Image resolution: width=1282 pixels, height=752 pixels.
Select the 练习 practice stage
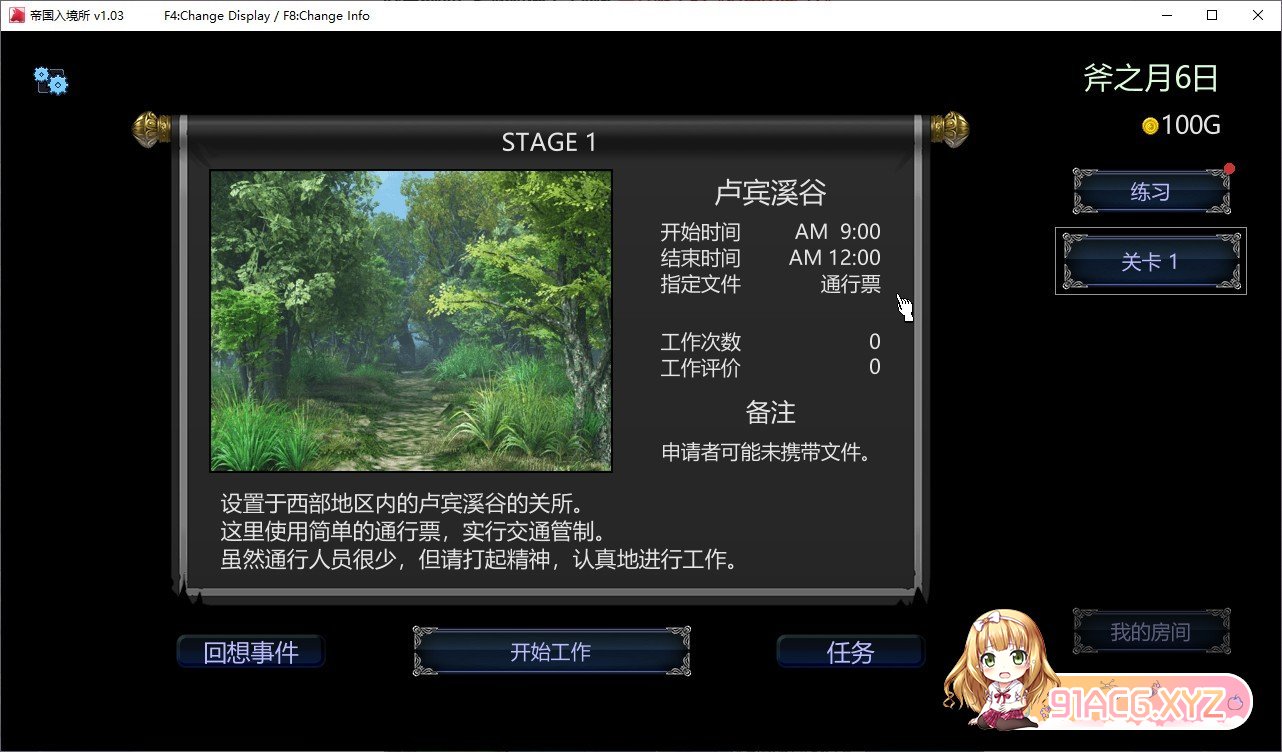click(1150, 192)
